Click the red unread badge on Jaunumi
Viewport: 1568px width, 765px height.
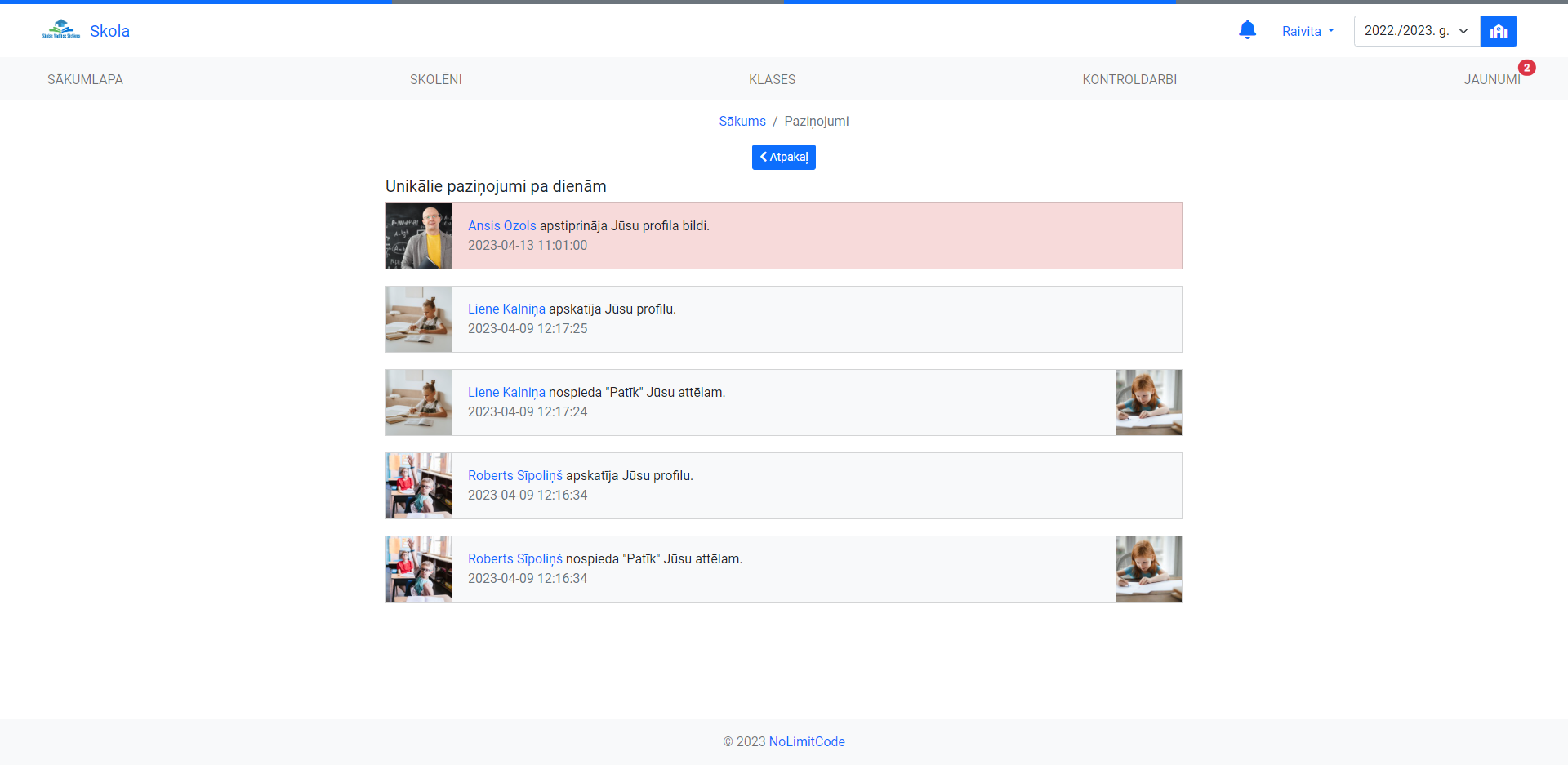1526,68
